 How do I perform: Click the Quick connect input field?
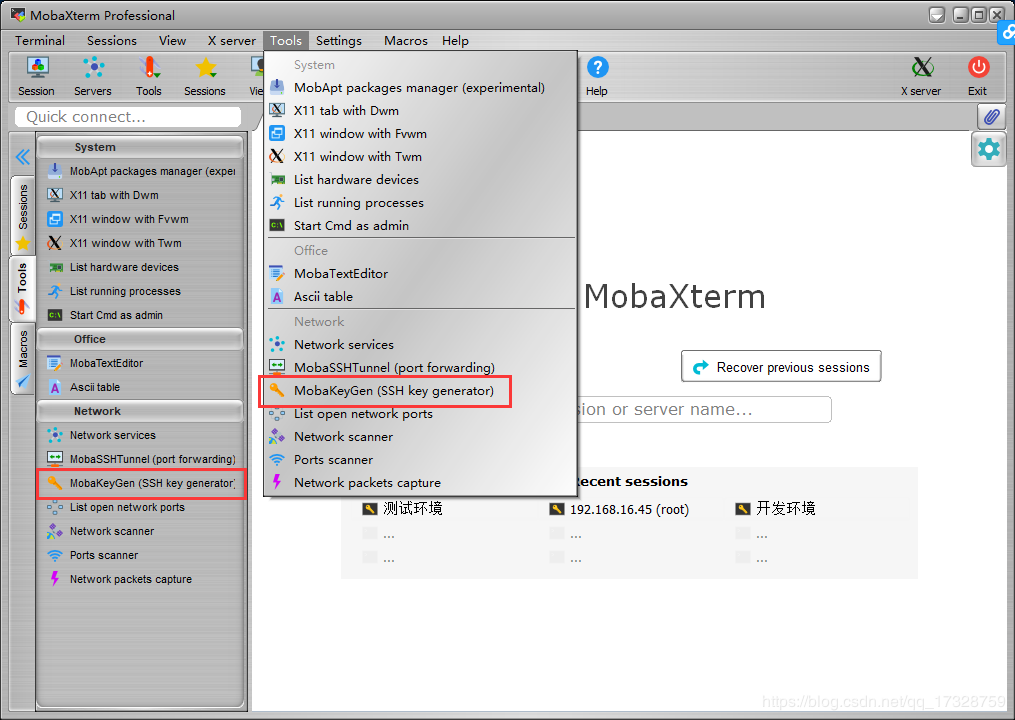pyautogui.click(x=128, y=117)
